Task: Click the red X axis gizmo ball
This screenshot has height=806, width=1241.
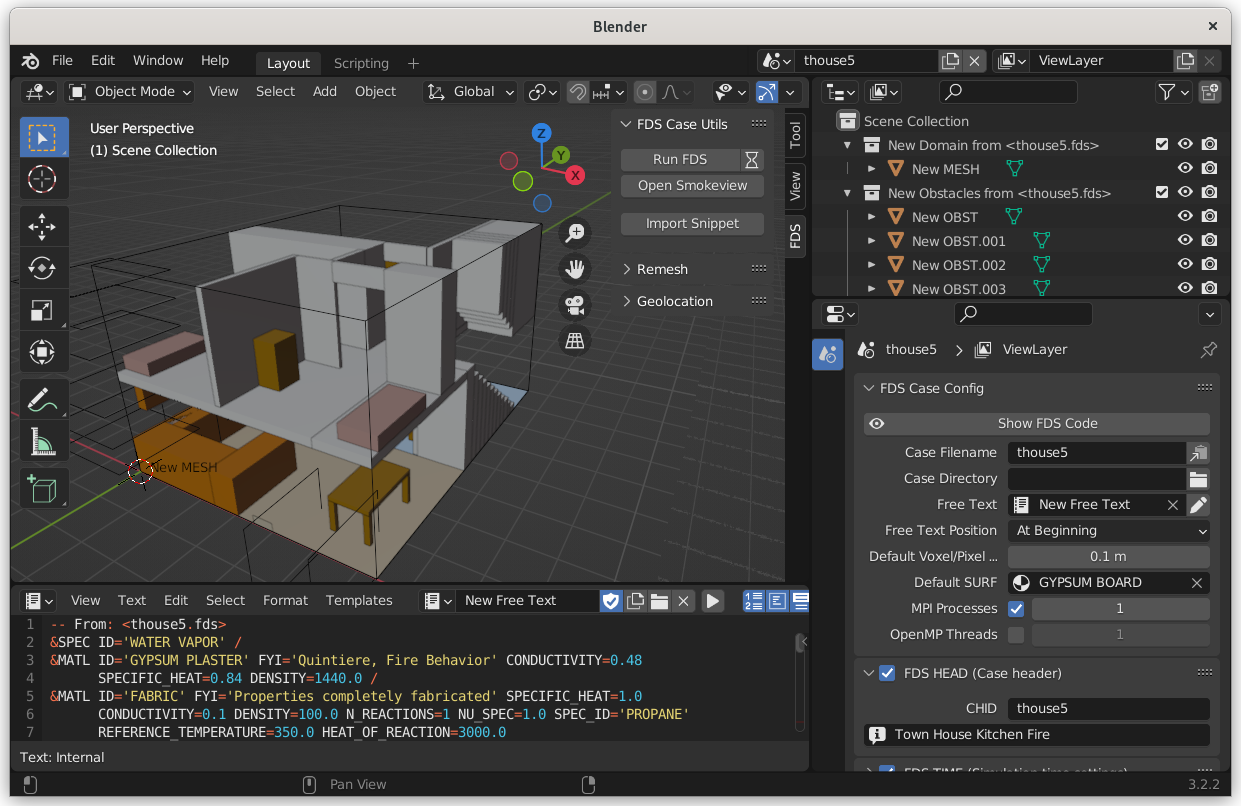Action: click(576, 175)
